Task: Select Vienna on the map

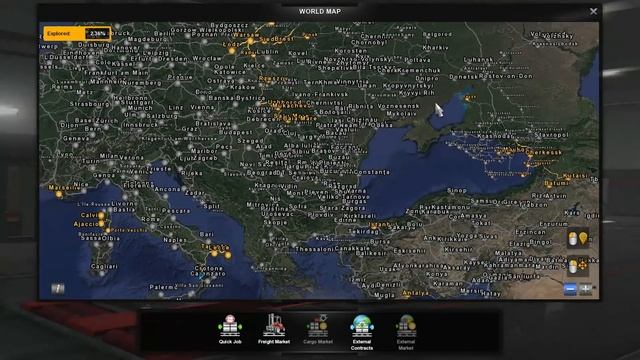Action: tap(202, 107)
